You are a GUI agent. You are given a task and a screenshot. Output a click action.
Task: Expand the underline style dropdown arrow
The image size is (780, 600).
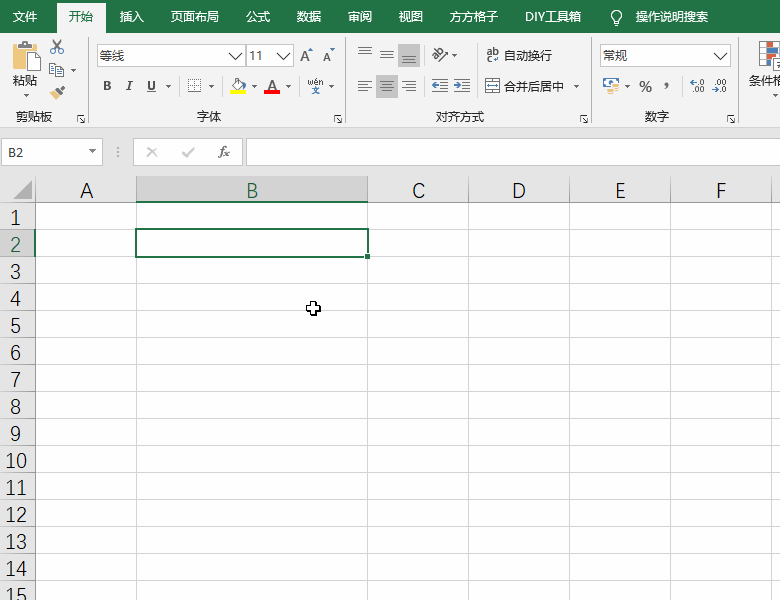coord(169,87)
